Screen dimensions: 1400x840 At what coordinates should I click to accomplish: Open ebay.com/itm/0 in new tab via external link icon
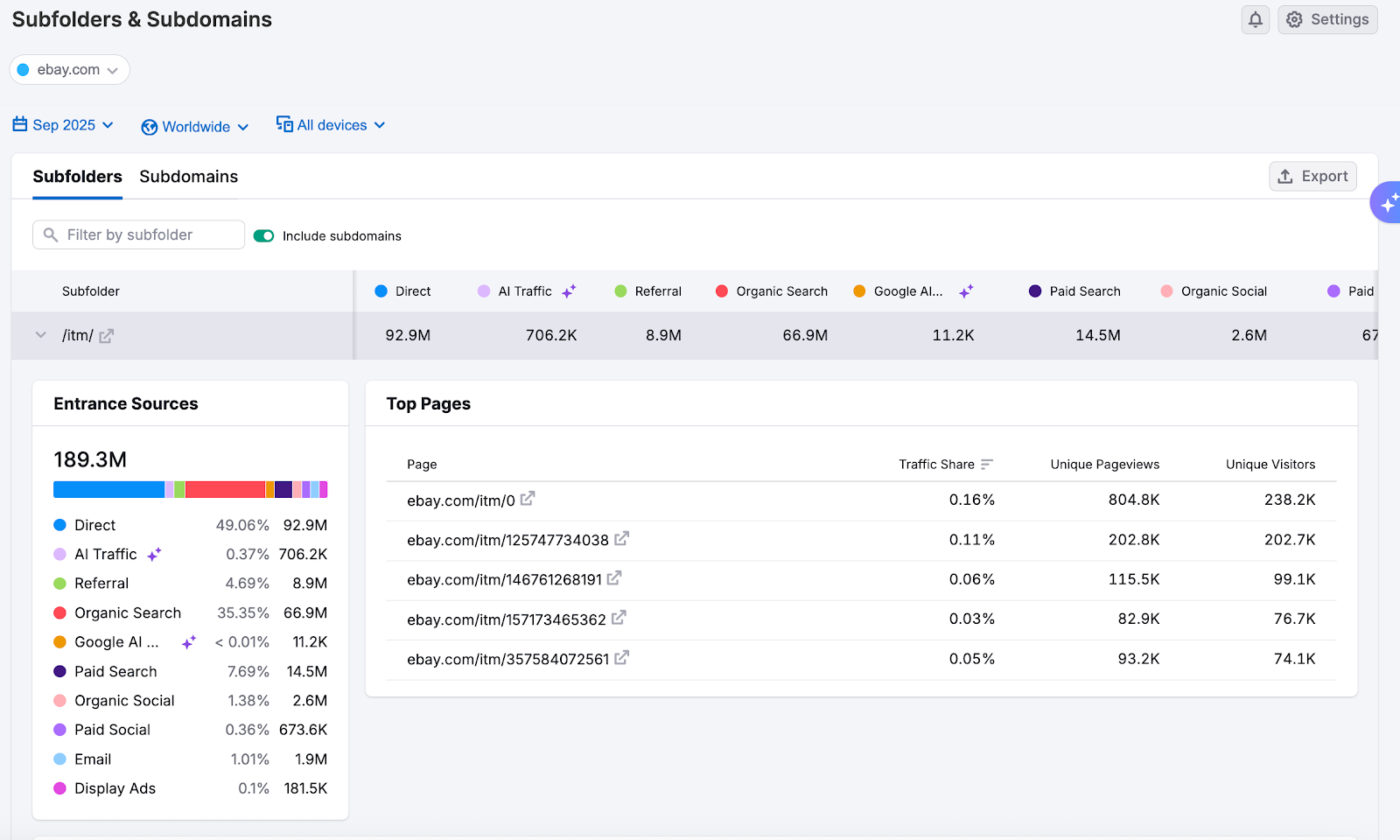point(528,497)
